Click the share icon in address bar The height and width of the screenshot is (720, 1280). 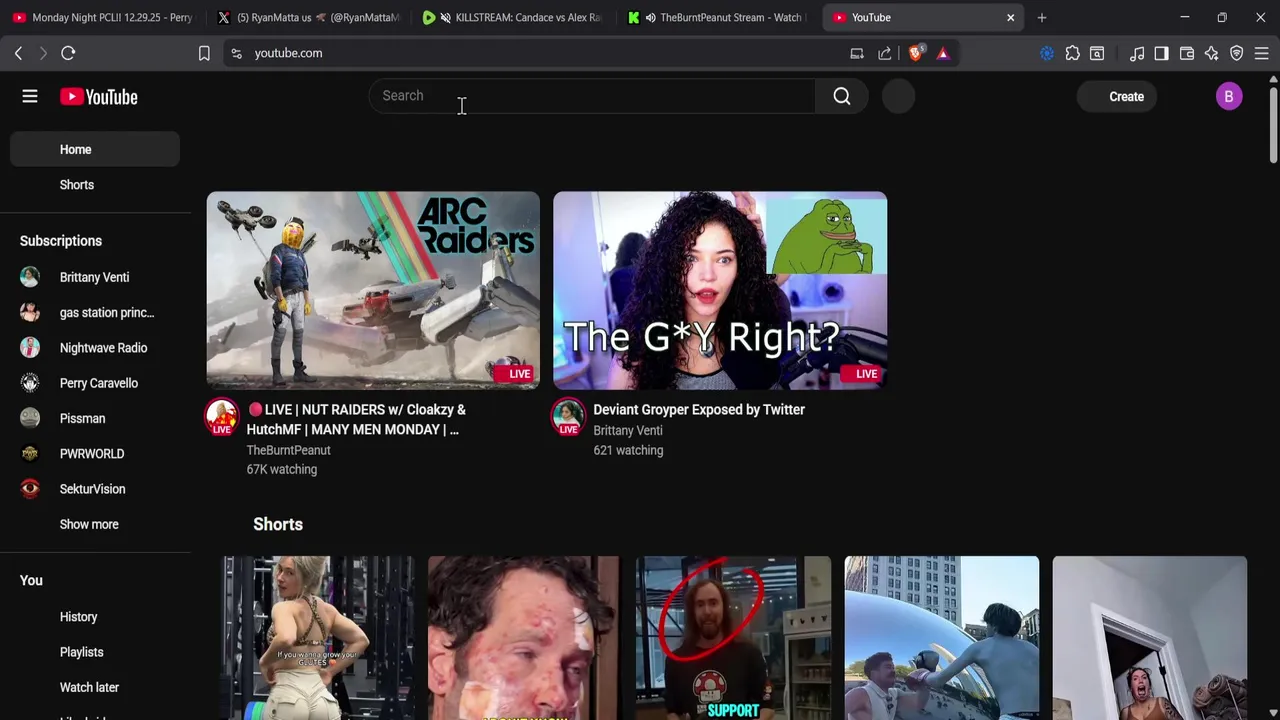[x=885, y=53]
